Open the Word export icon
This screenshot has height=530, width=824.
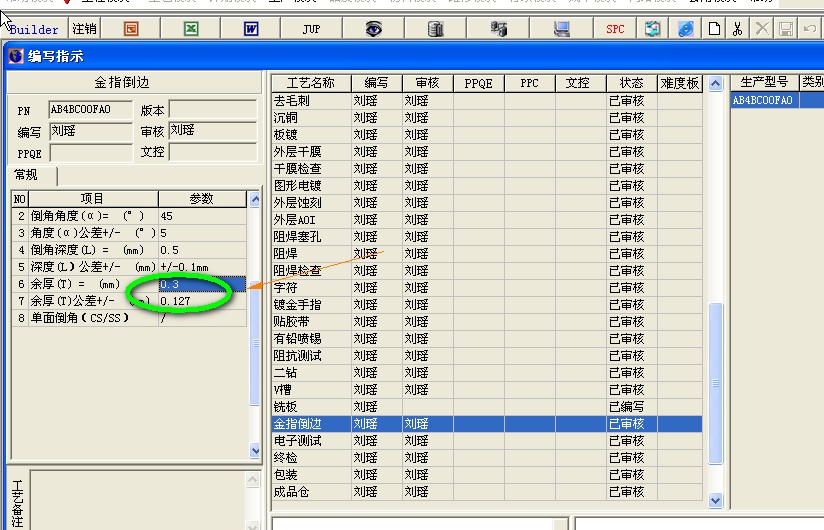tap(251, 29)
